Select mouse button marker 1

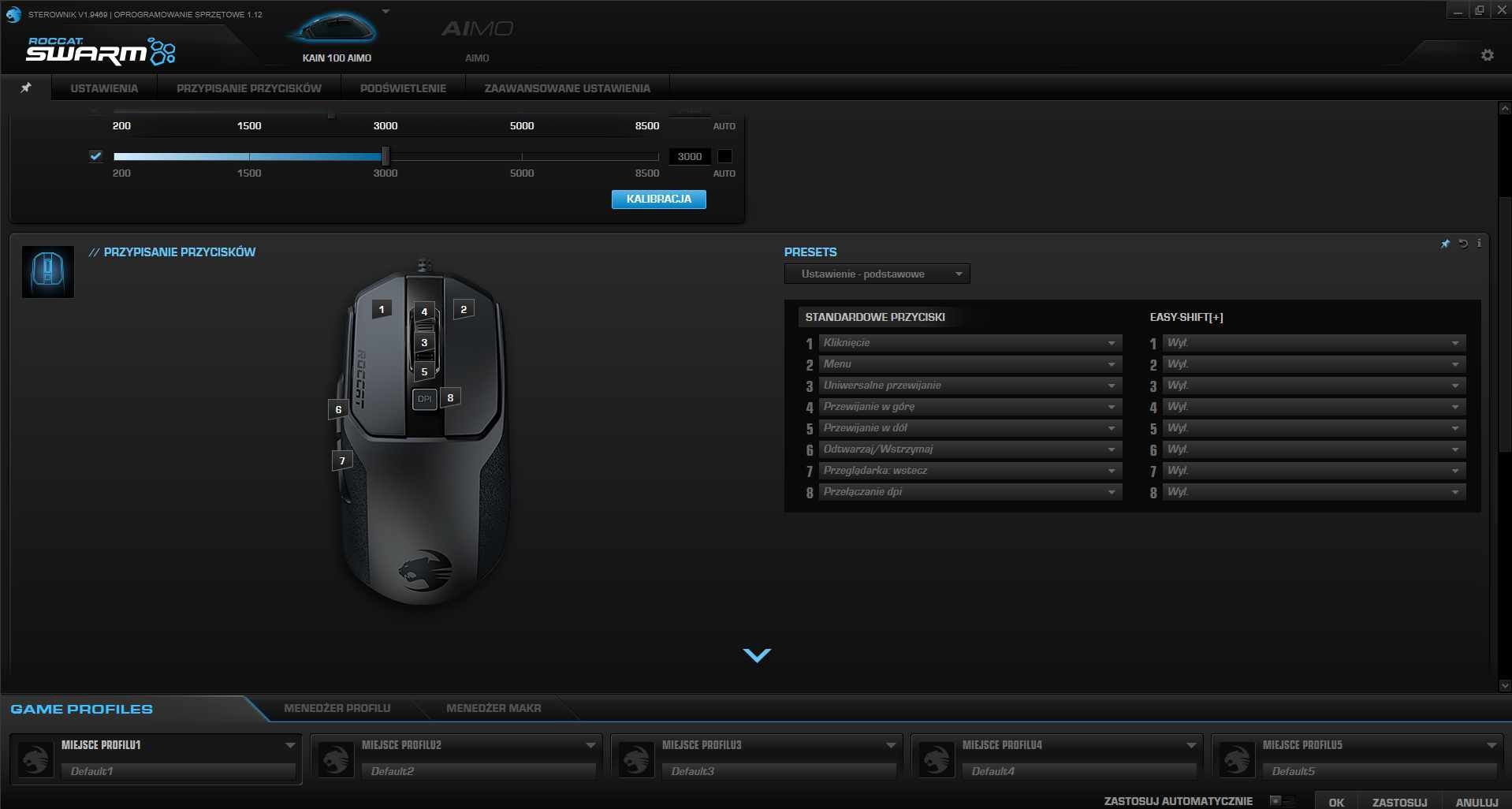pyautogui.click(x=382, y=309)
